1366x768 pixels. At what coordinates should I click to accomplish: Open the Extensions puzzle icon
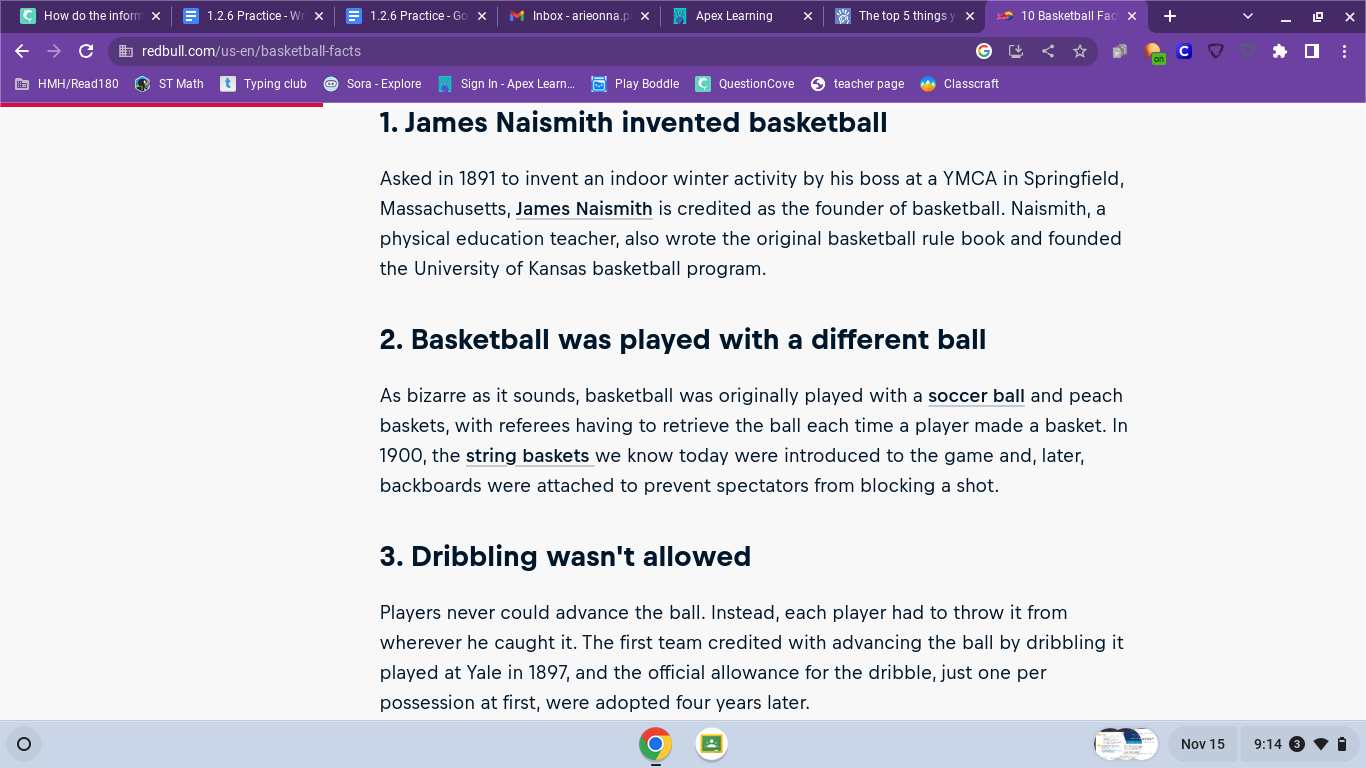pos(1280,51)
